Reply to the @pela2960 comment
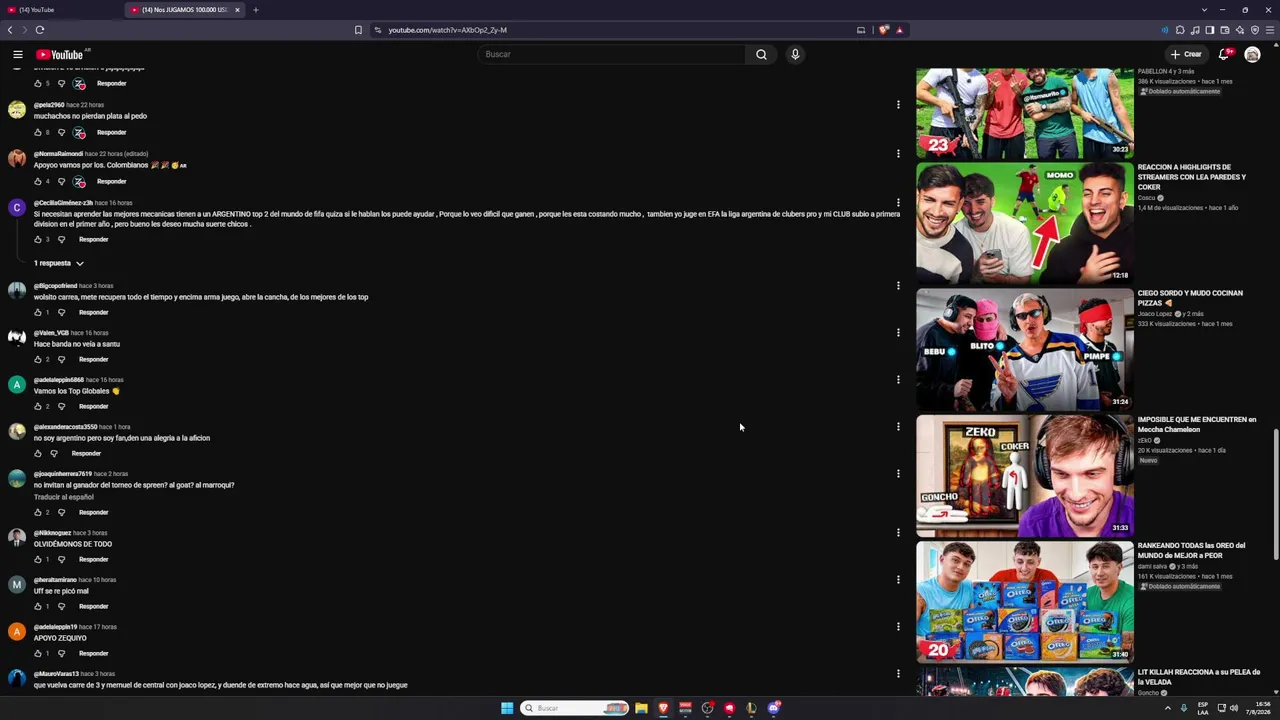This screenshot has width=1280, height=720. point(111,132)
